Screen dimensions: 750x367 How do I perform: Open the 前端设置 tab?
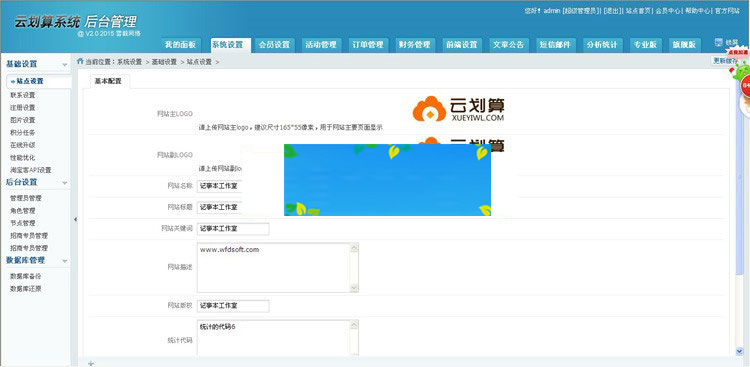pos(462,45)
